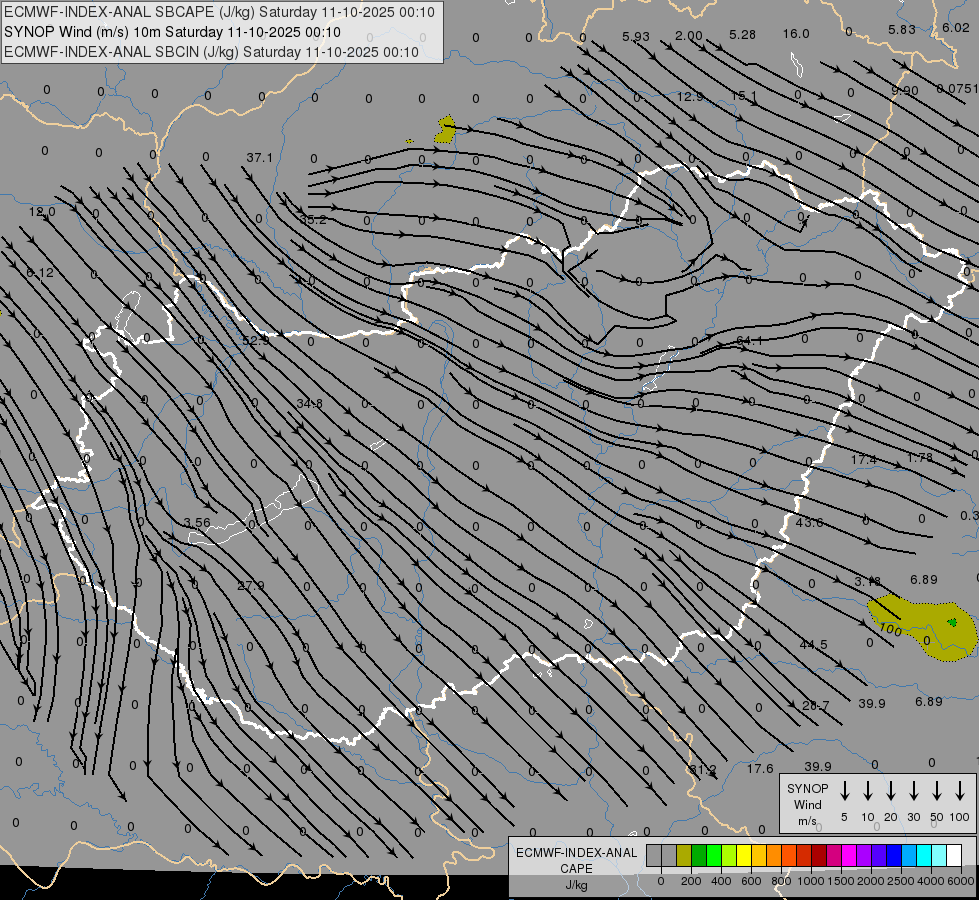Click the 'ECMWF-INDEX-ANAL CAPE' legend label
The height and width of the screenshot is (900, 979).
click(x=576, y=860)
